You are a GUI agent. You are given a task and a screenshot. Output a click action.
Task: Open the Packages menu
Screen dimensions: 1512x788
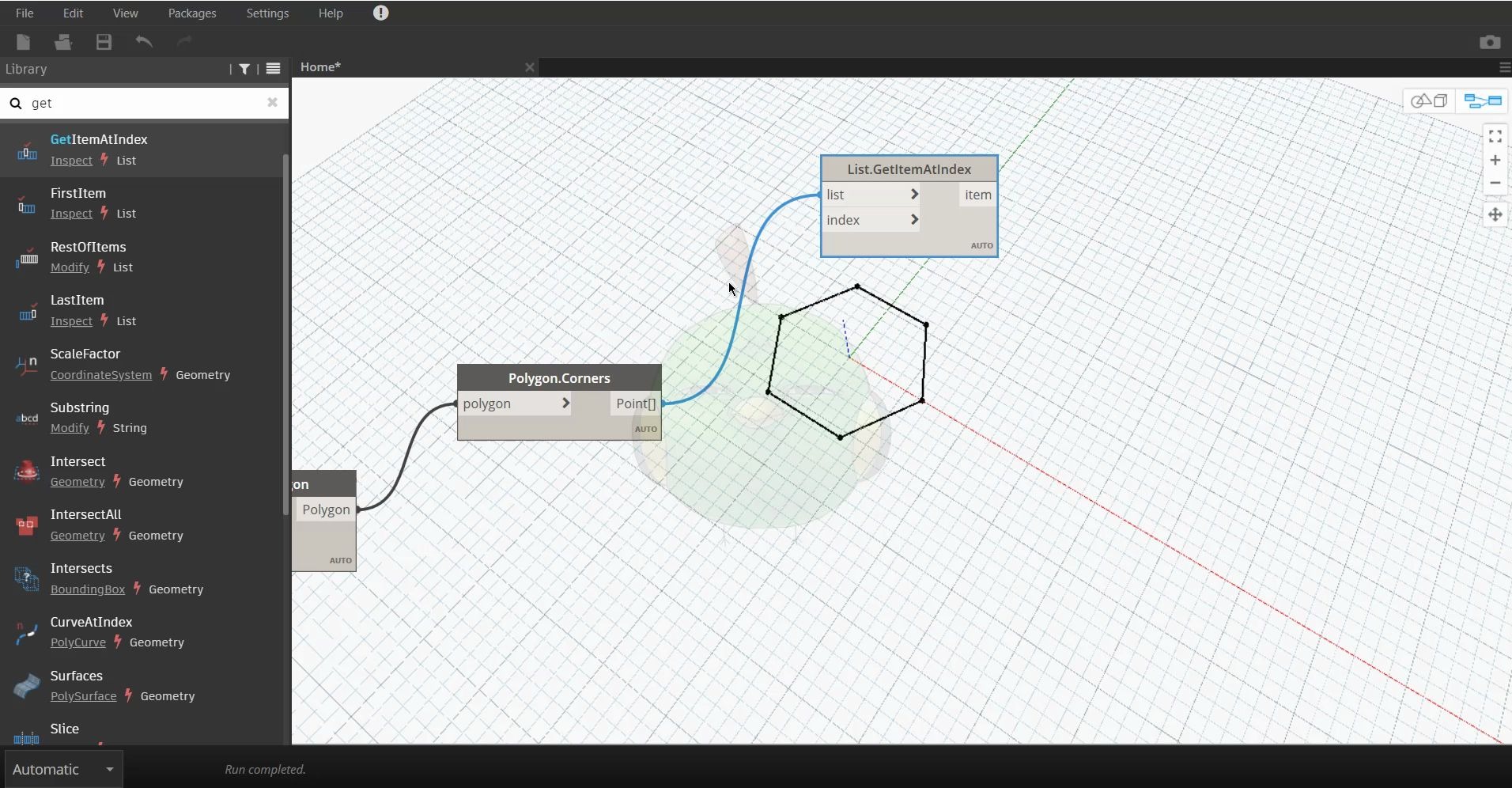click(192, 13)
